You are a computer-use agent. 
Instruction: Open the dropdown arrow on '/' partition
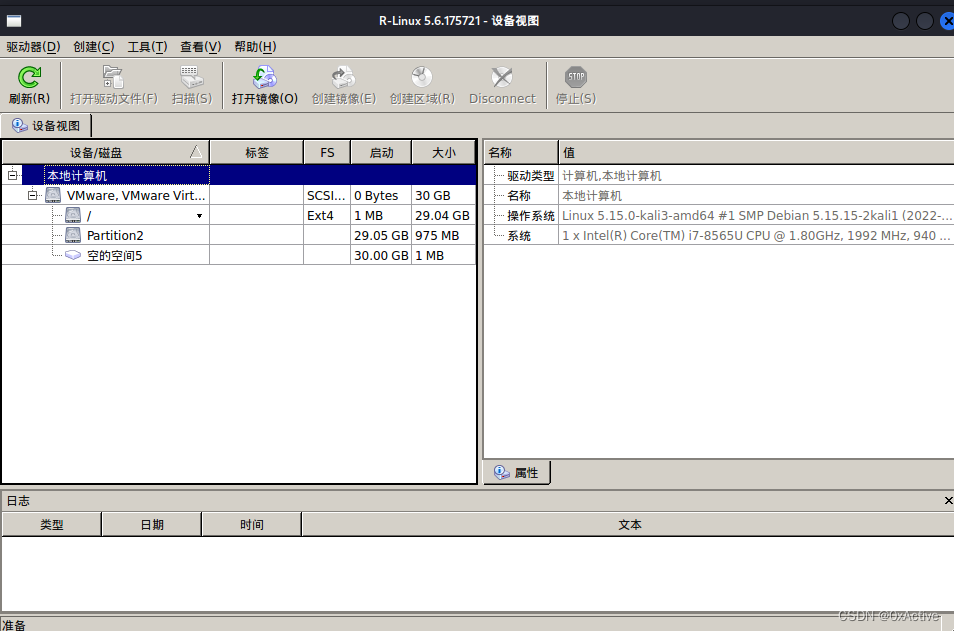click(199, 216)
